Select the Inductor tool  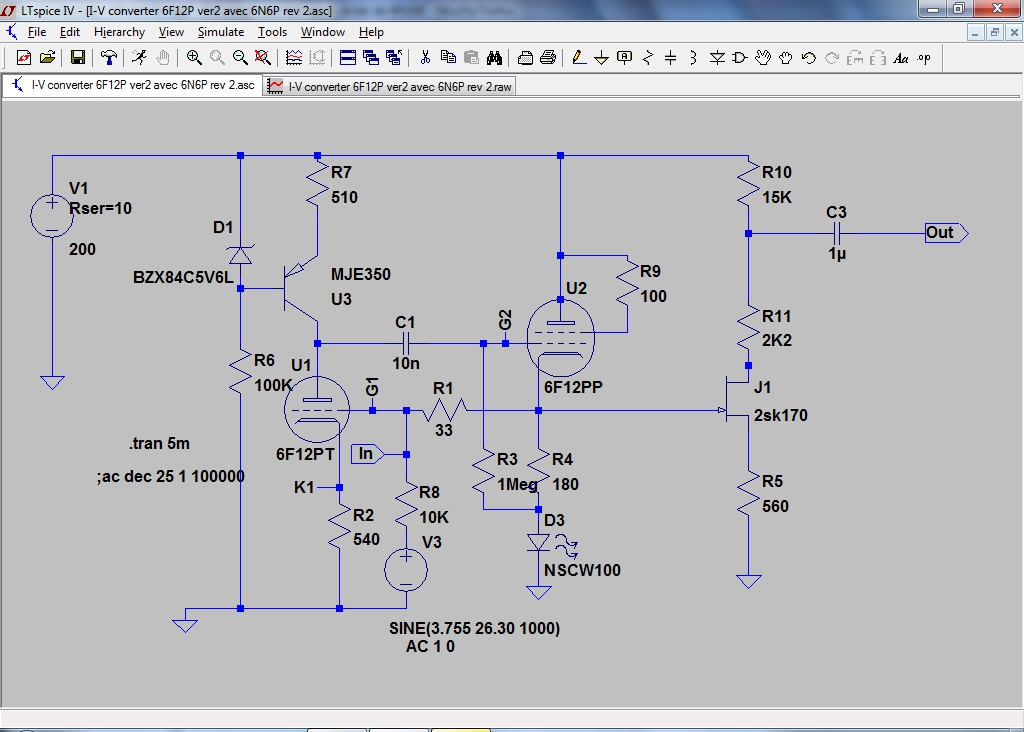[x=694, y=58]
